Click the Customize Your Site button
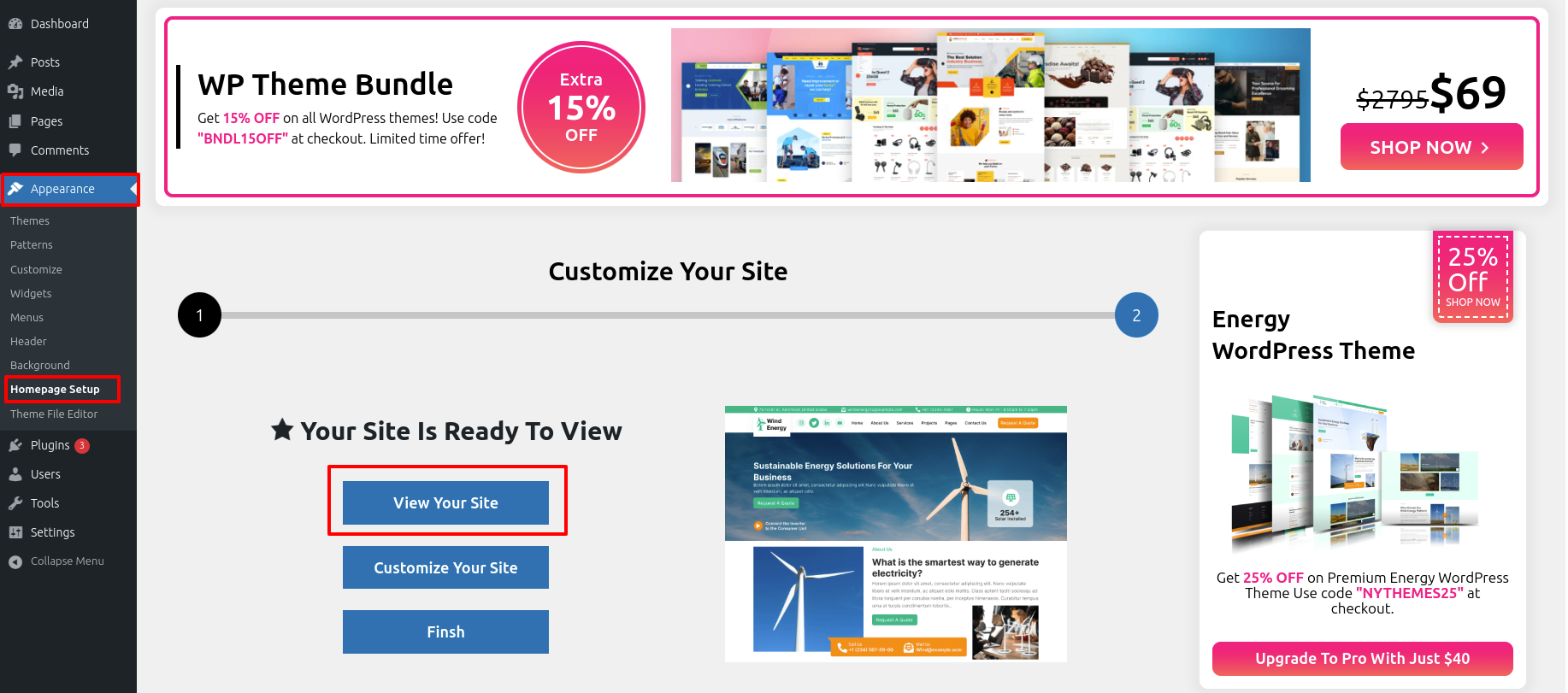The width and height of the screenshot is (1568, 693). [x=445, y=567]
